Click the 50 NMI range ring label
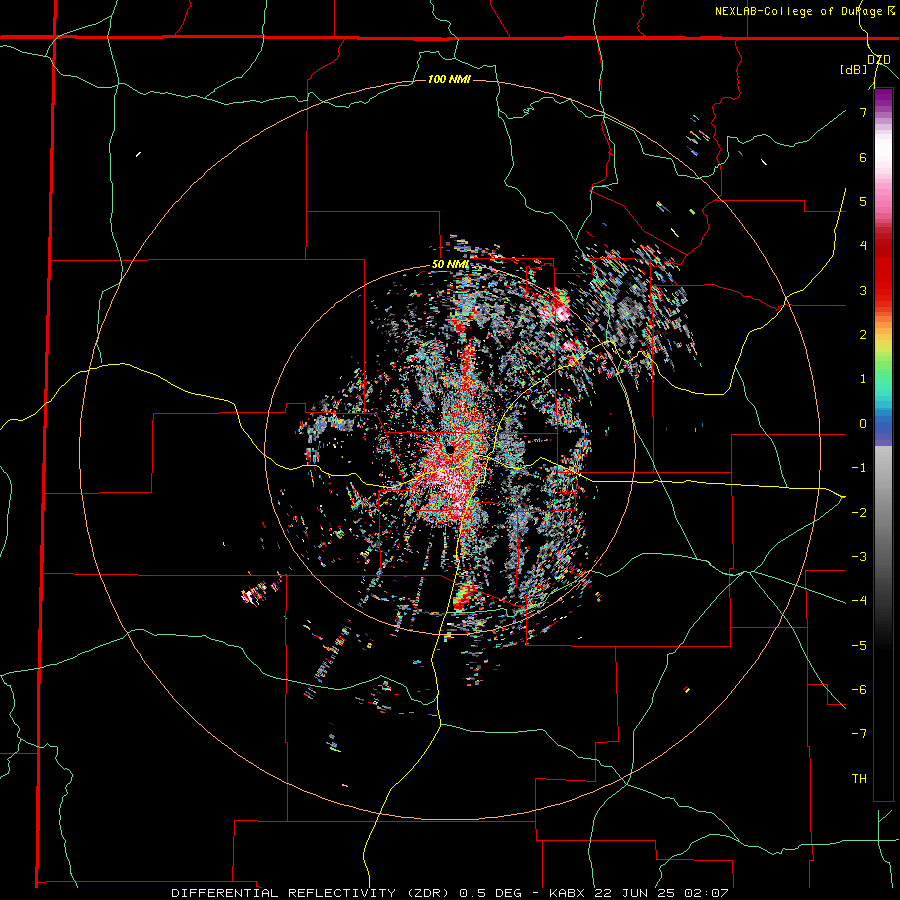The height and width of the screenshot is (900, 900). click(449, 265)
